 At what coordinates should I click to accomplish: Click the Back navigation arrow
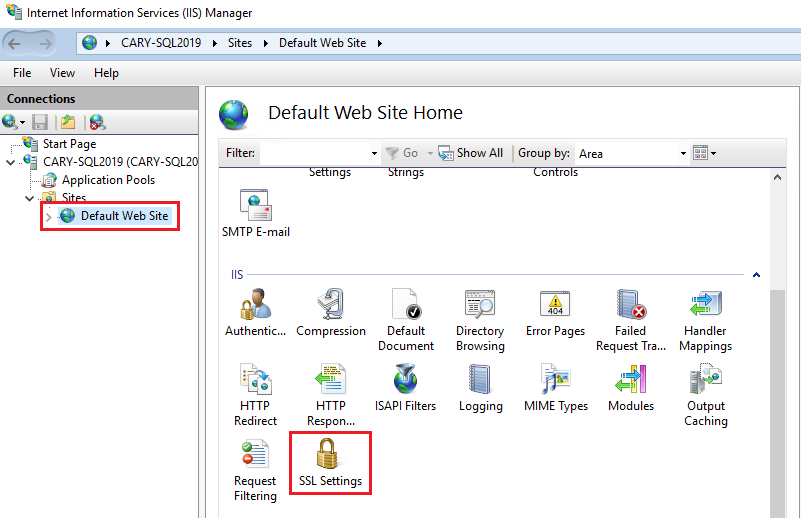14,43
